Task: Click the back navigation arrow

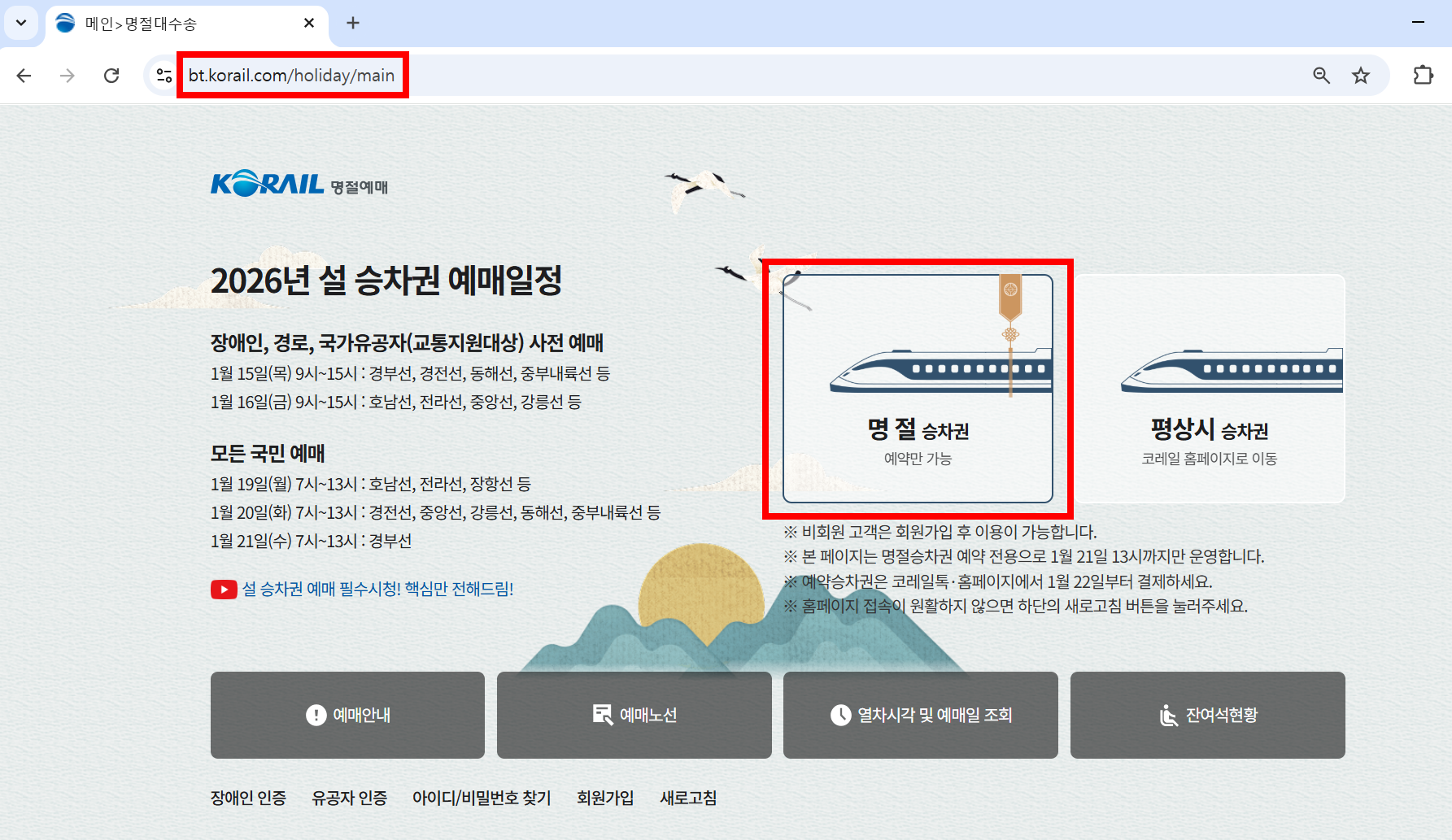Action: coord(24,75)
